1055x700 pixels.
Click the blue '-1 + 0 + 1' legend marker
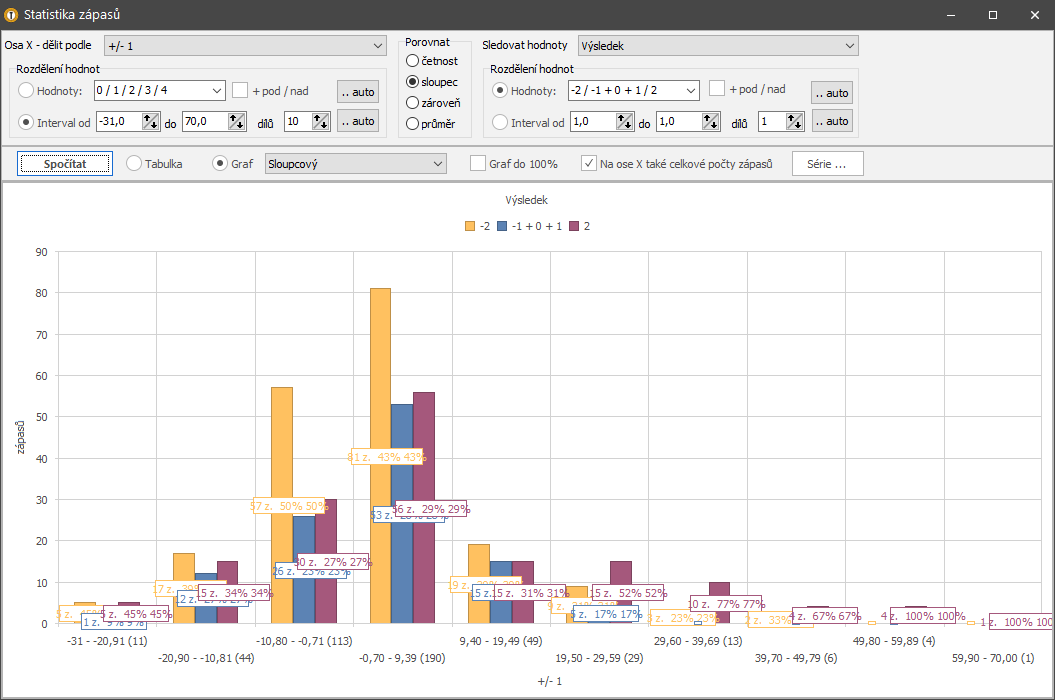503,226
